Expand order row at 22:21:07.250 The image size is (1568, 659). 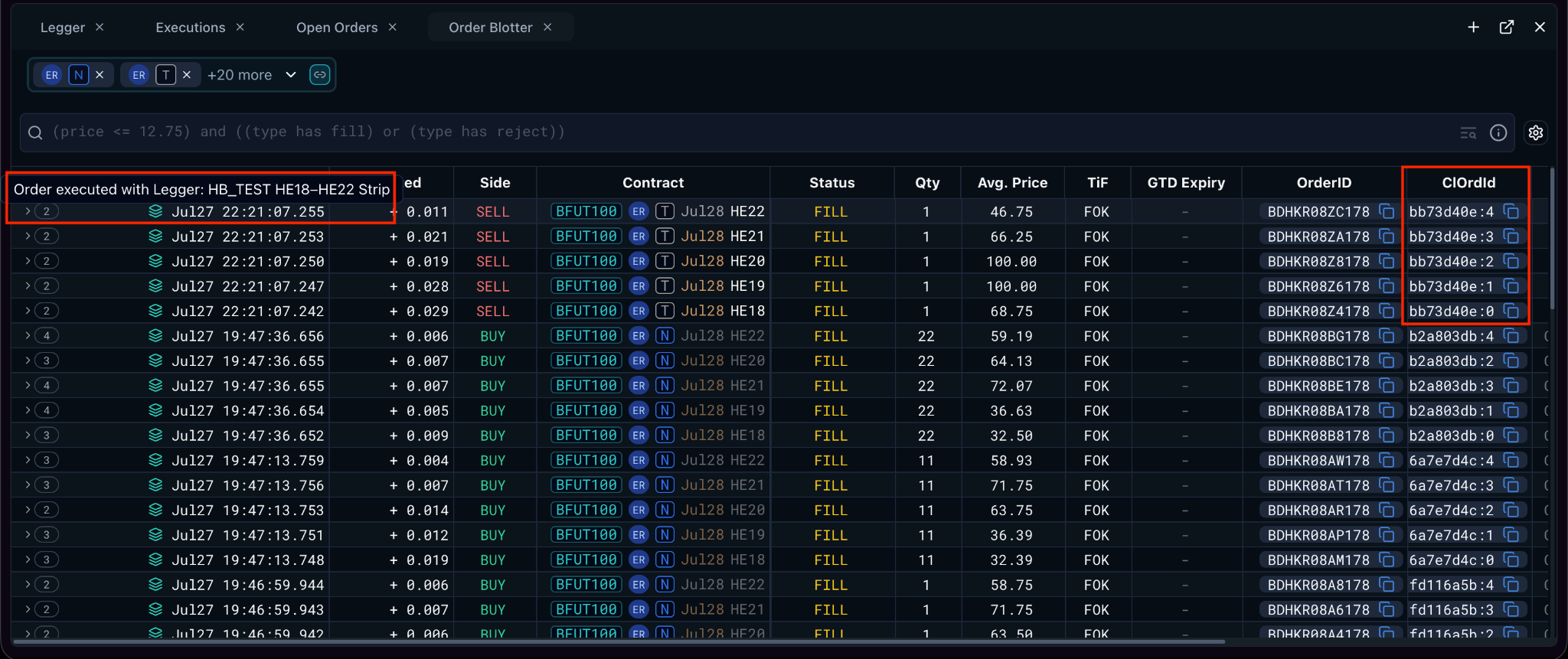28,261
